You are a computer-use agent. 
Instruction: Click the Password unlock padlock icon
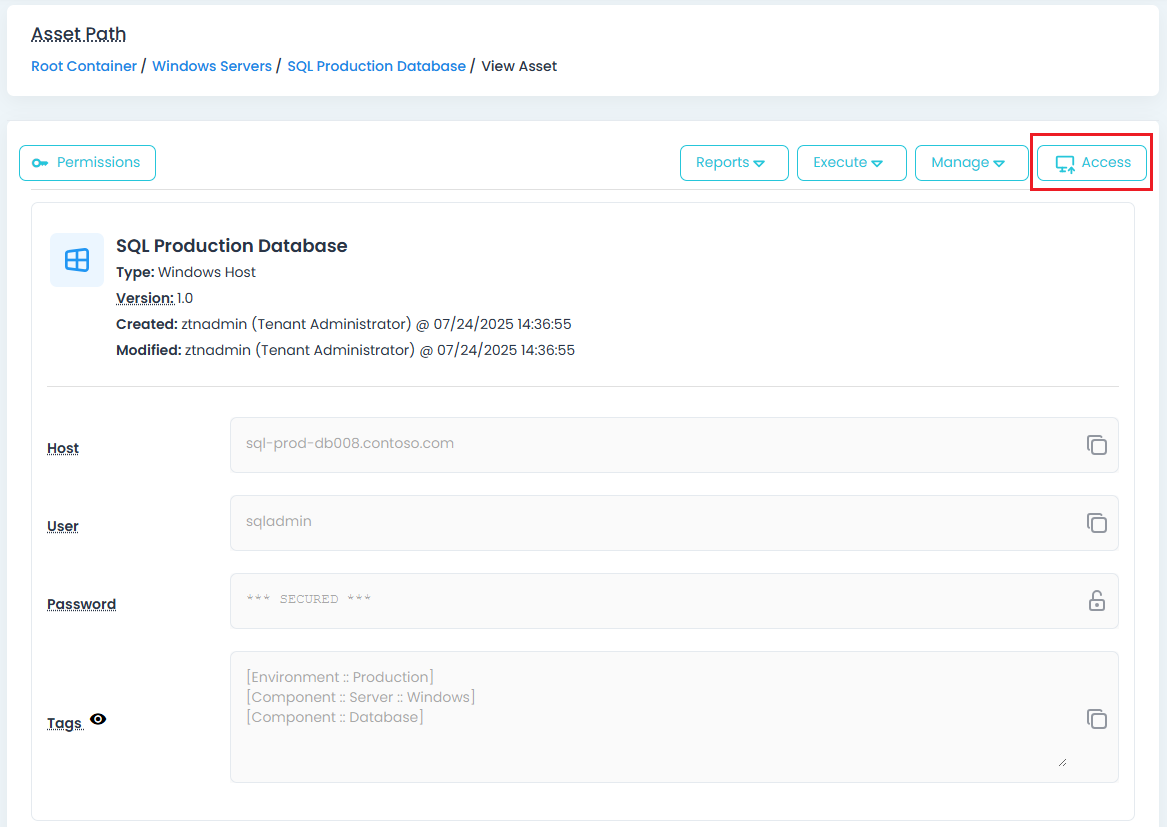click(x=1096, y=601)
